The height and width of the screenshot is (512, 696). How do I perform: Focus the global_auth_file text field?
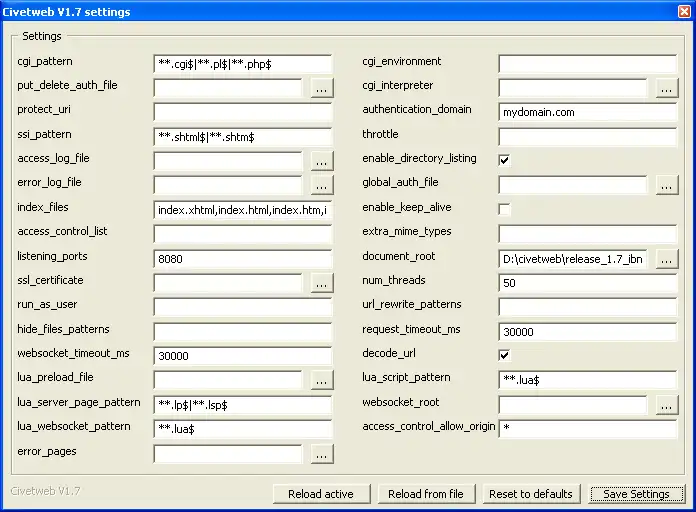point(573,185)
